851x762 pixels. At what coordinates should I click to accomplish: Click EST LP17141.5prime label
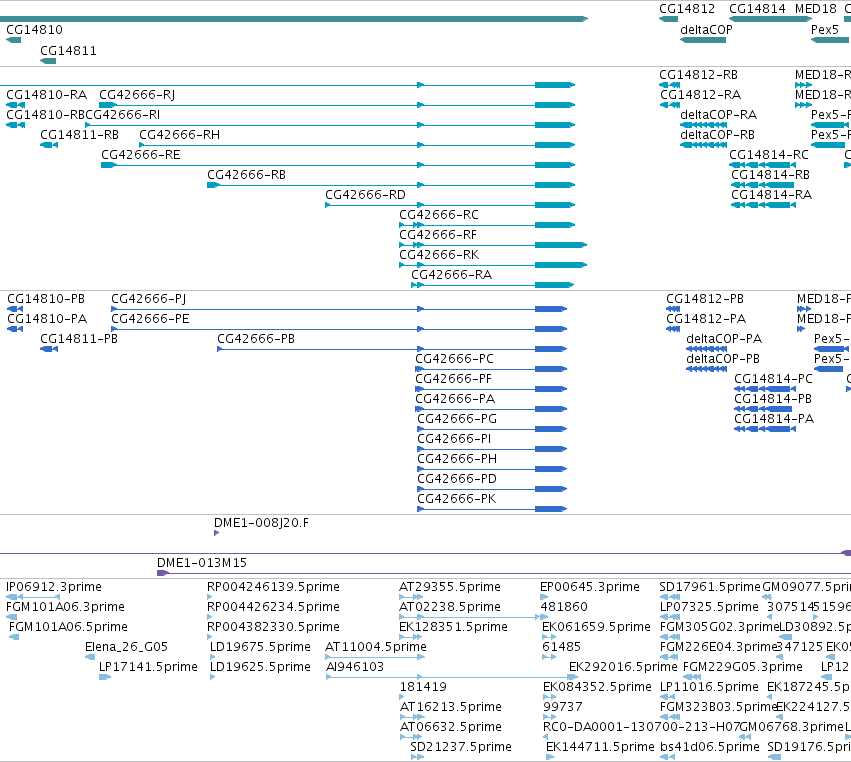click(148, 668)
